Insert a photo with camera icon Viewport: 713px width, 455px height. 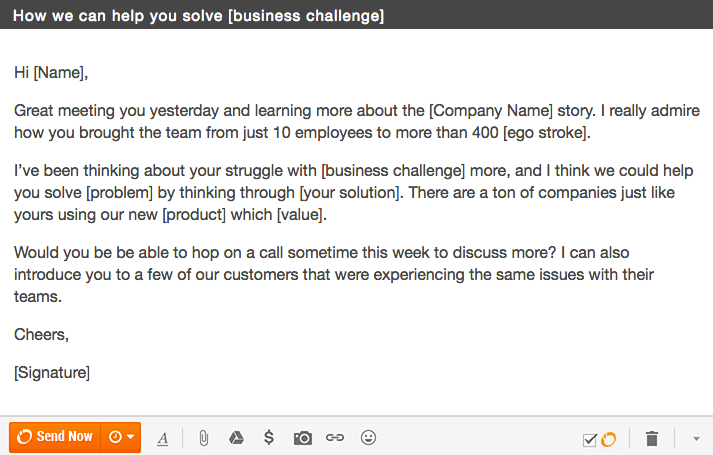click(302, 438)
